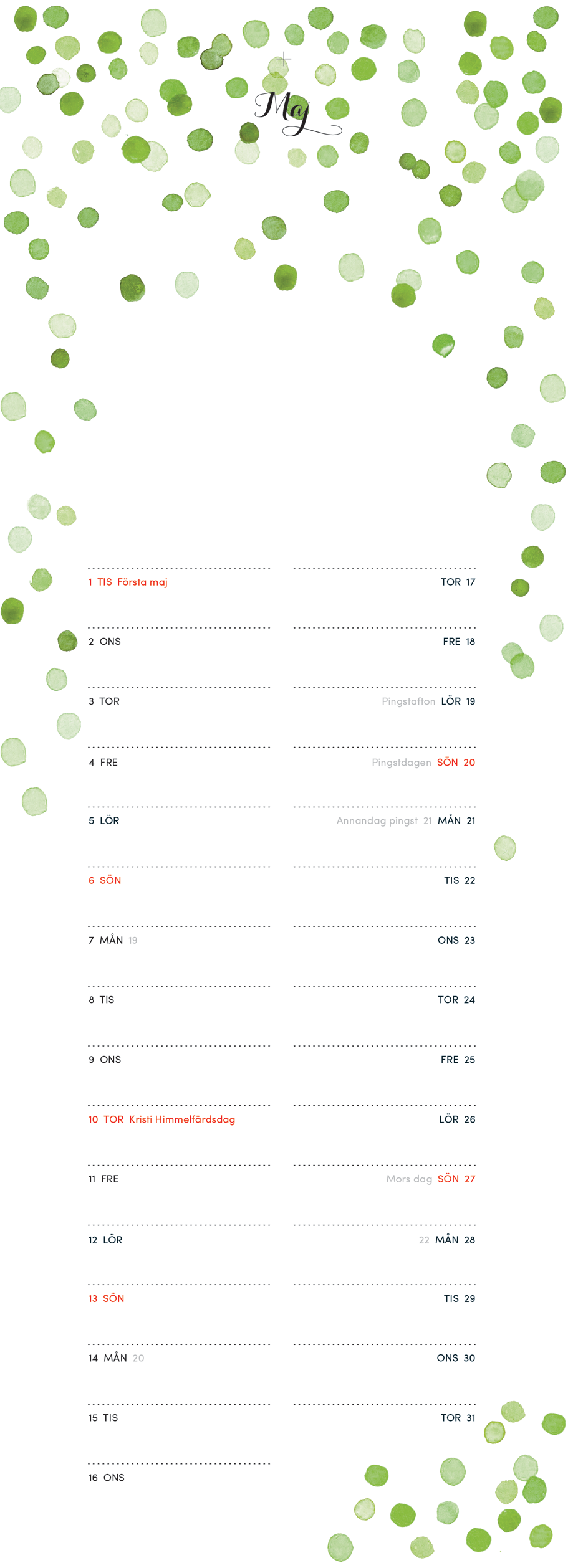Click the 6 SÖN red date
The width and height of the screenshot is (568, 1568).
tap(105, 880)
